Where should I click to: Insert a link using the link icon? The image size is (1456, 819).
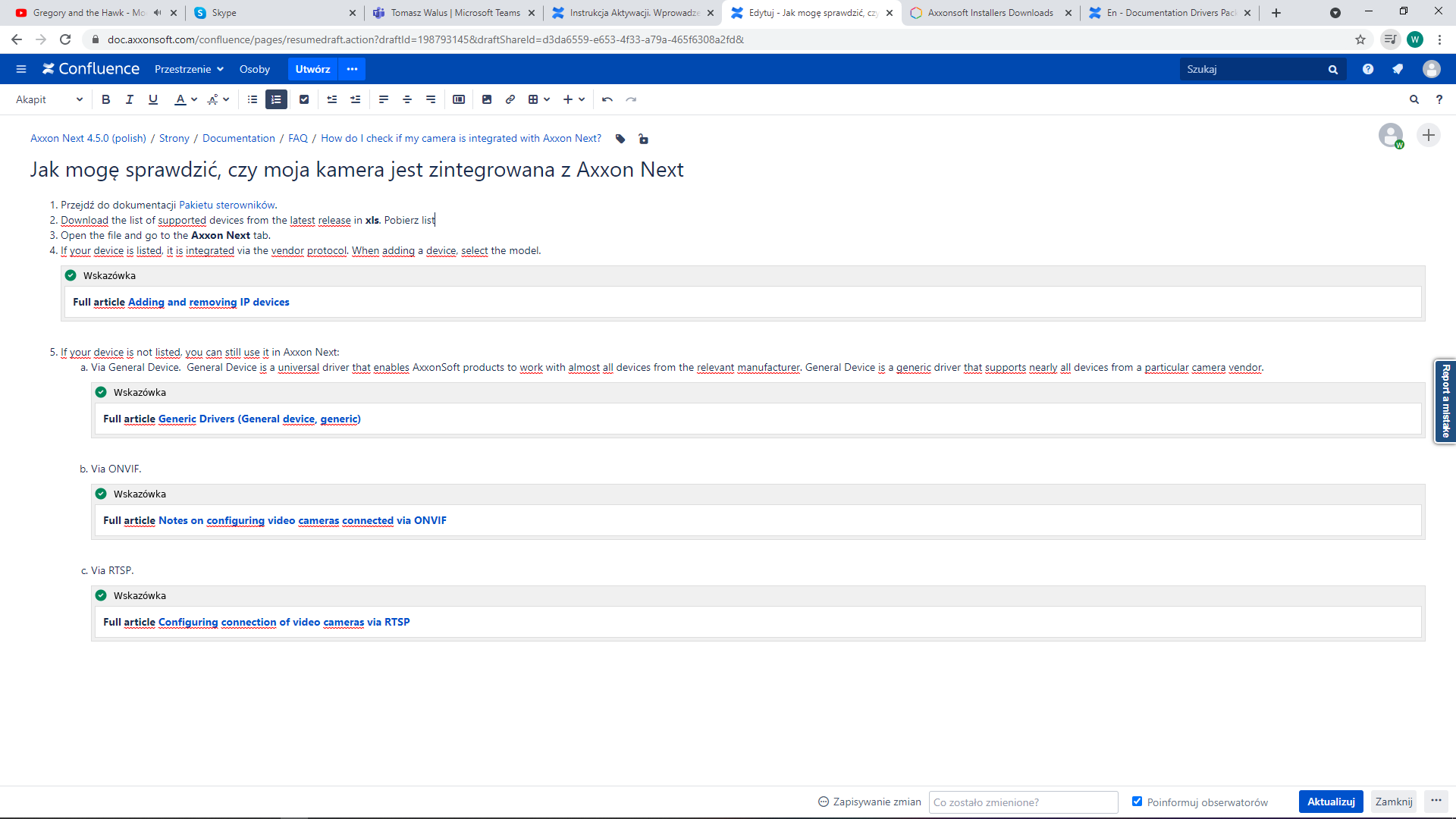[x=510, y=99]
